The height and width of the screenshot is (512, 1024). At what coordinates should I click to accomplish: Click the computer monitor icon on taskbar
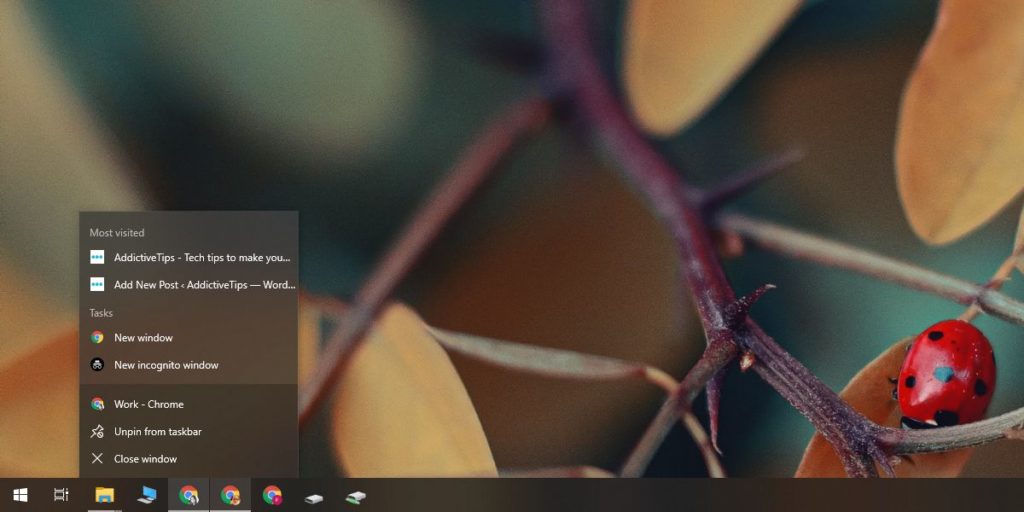147,496
